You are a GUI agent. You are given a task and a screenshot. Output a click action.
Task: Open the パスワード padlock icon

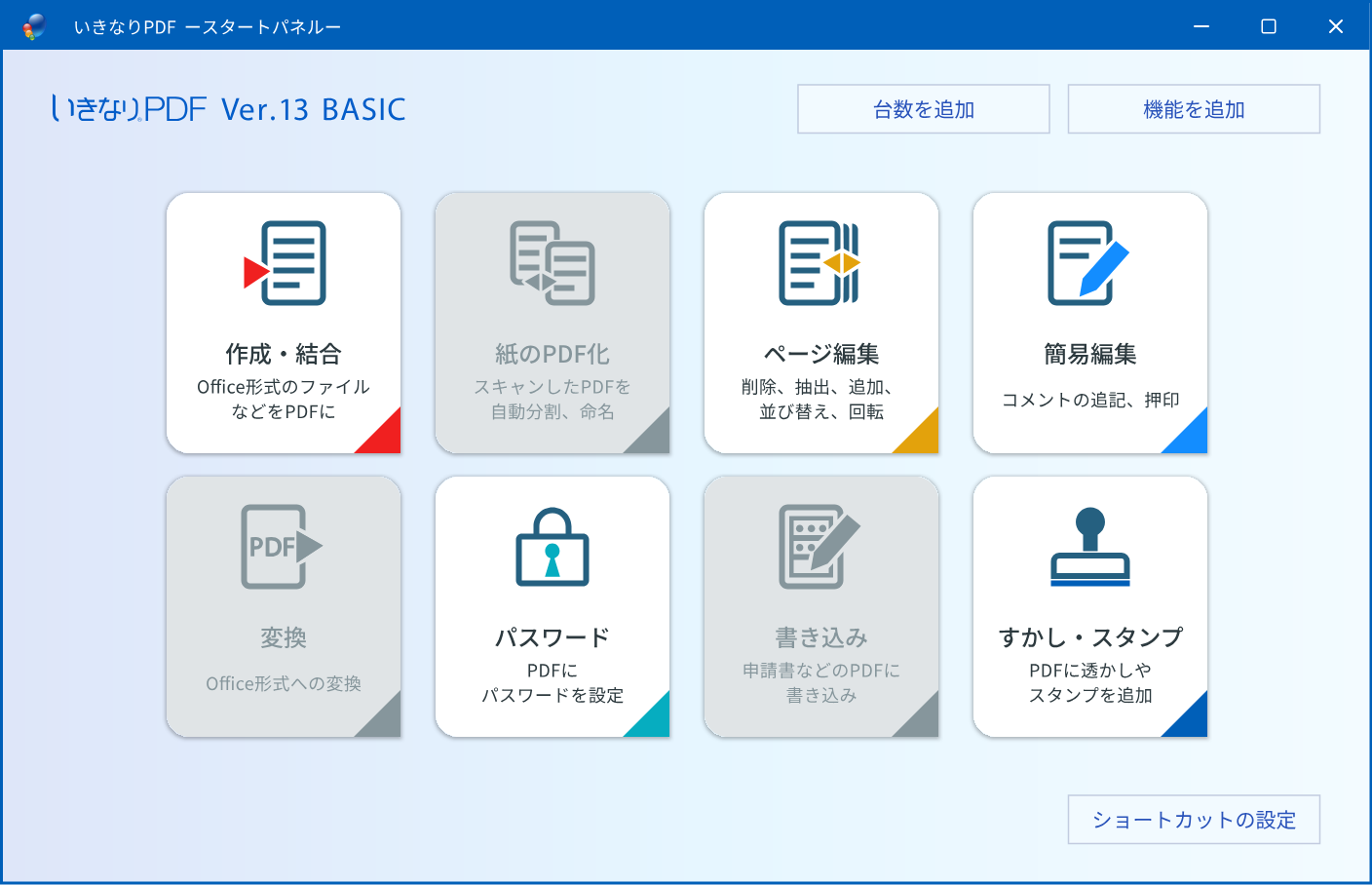(x=553, y=547)
